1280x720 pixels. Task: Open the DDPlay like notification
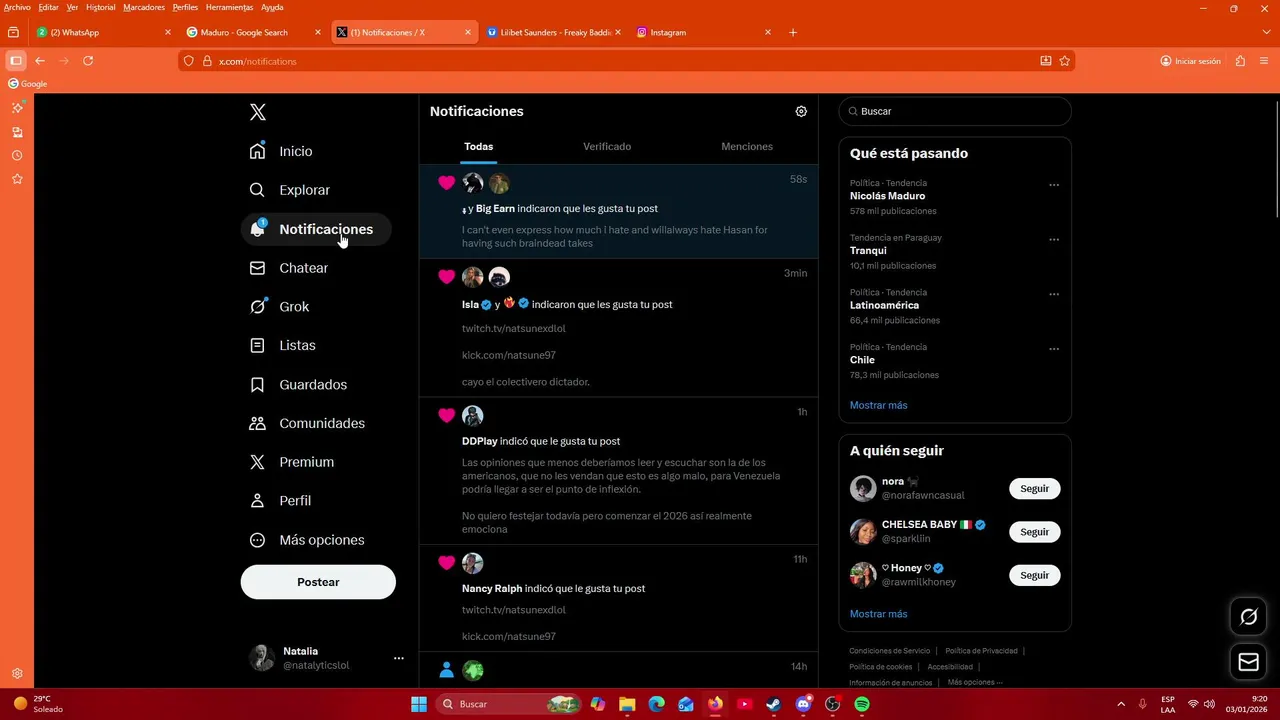[618, 471]
